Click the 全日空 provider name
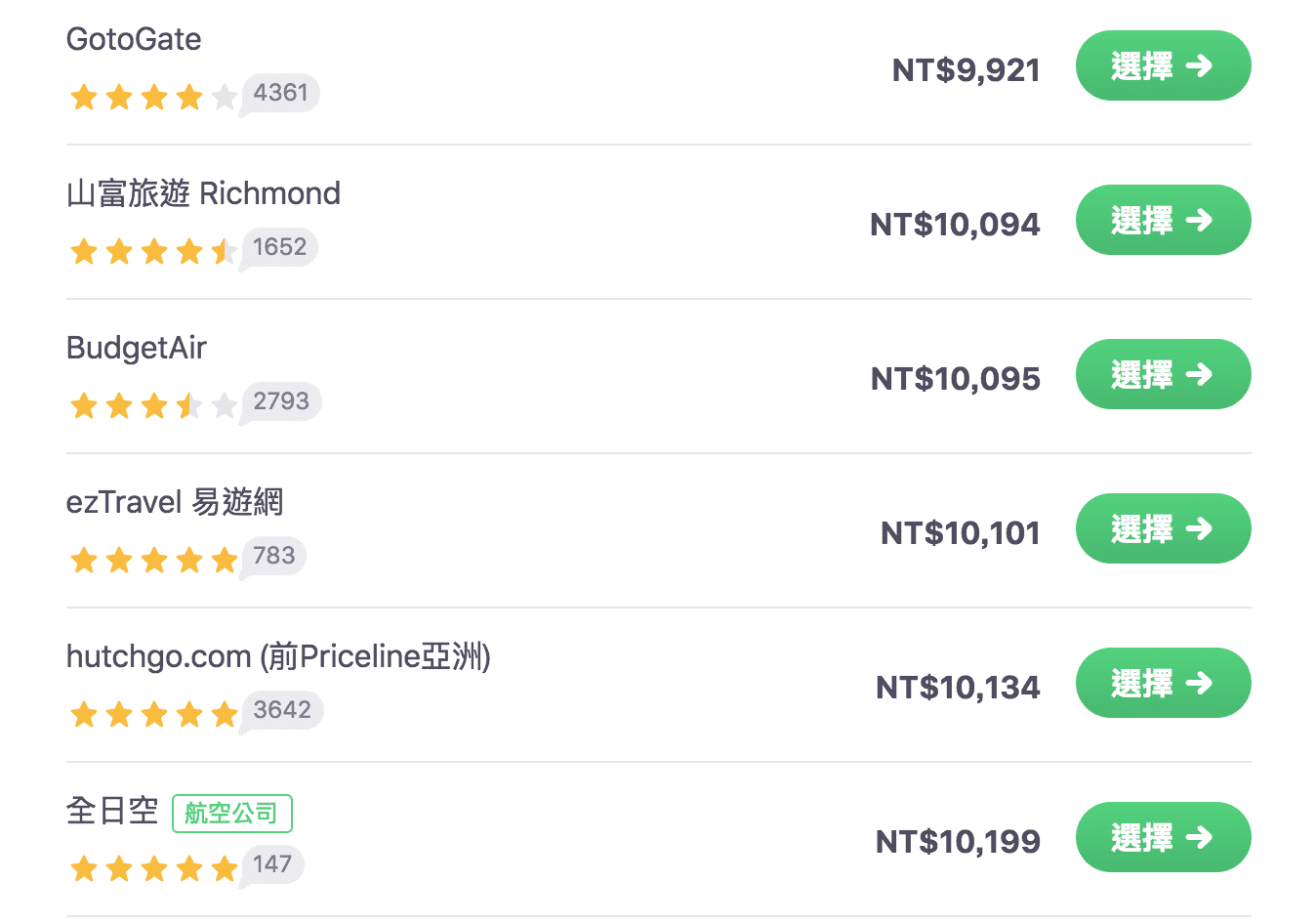 point(112,811)
